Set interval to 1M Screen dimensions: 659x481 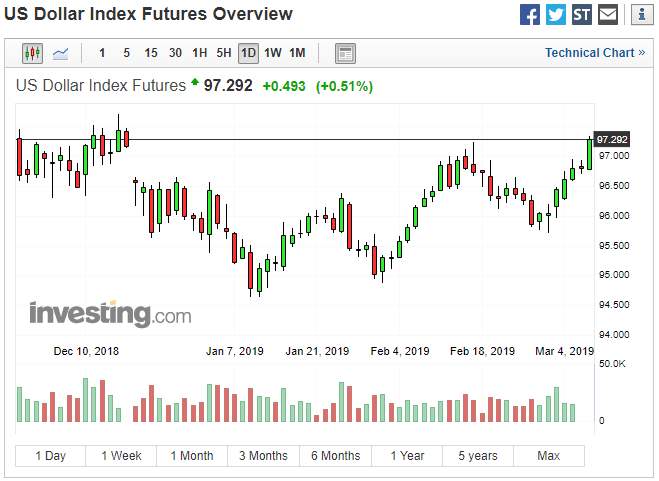297,53
